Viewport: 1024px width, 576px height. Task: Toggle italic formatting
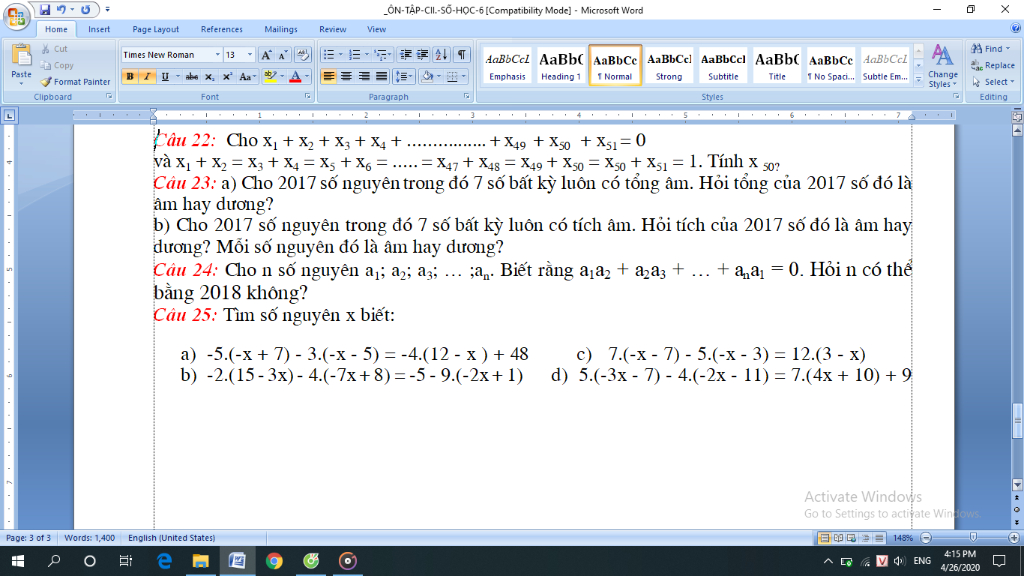coord(147,76)
